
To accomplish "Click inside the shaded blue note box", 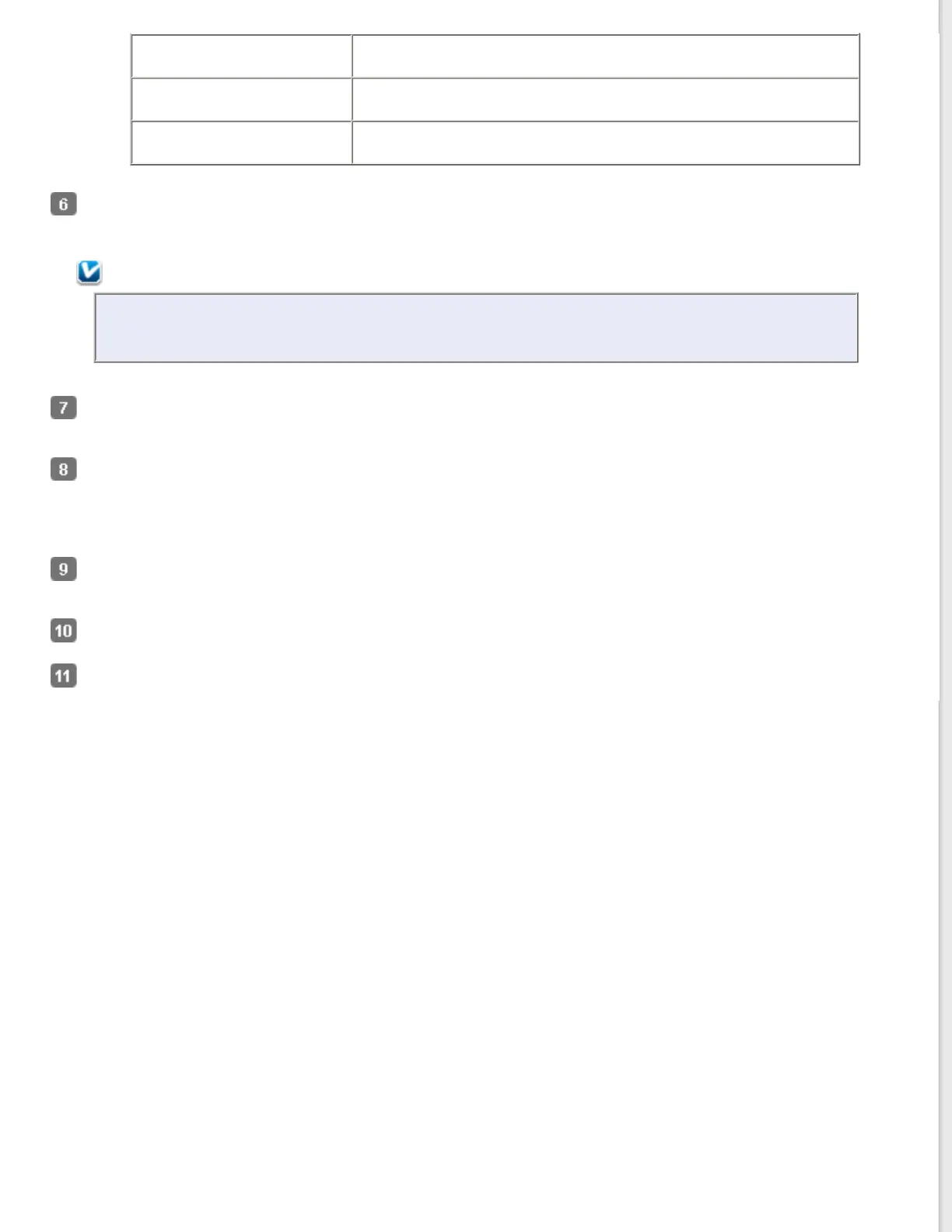I will tap(476, 327).
